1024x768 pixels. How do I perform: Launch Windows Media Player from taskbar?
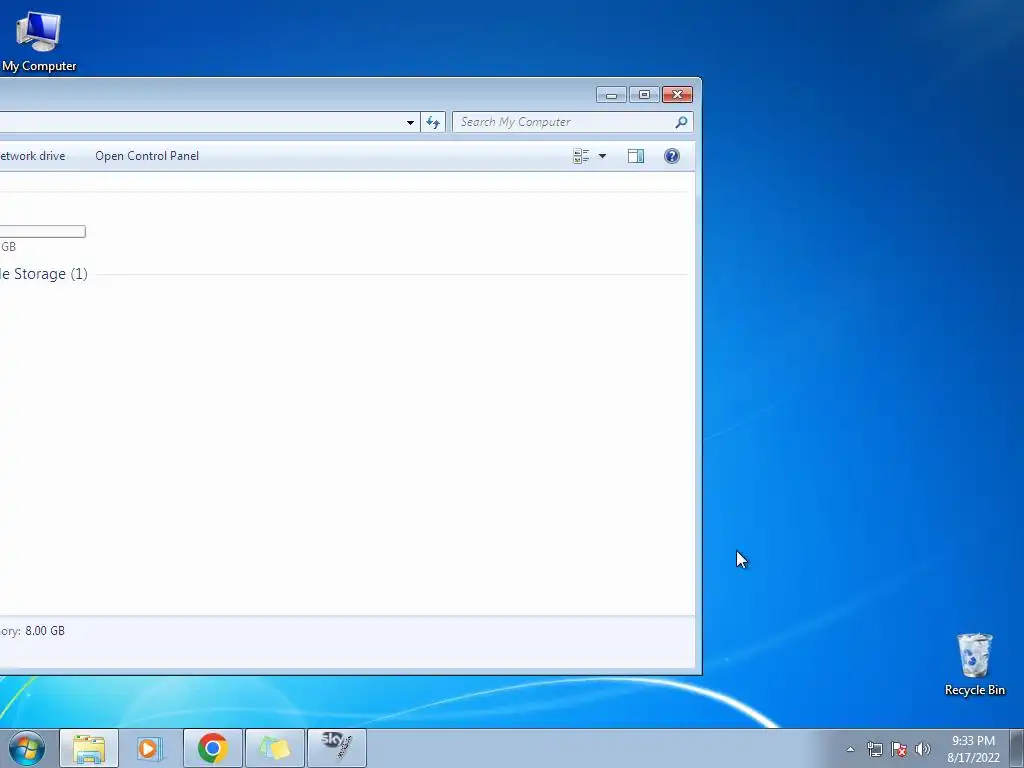tap(150, 748)
